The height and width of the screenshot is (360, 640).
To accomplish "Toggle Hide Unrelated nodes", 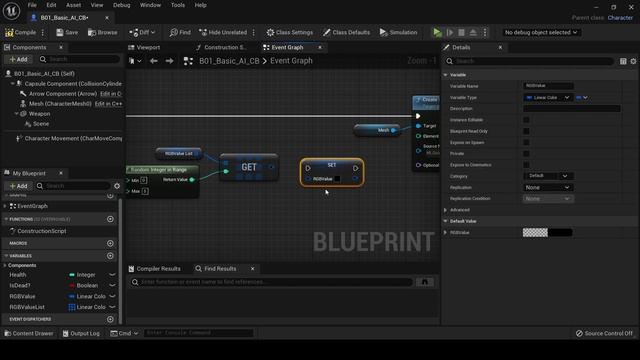I will point(223,32).
